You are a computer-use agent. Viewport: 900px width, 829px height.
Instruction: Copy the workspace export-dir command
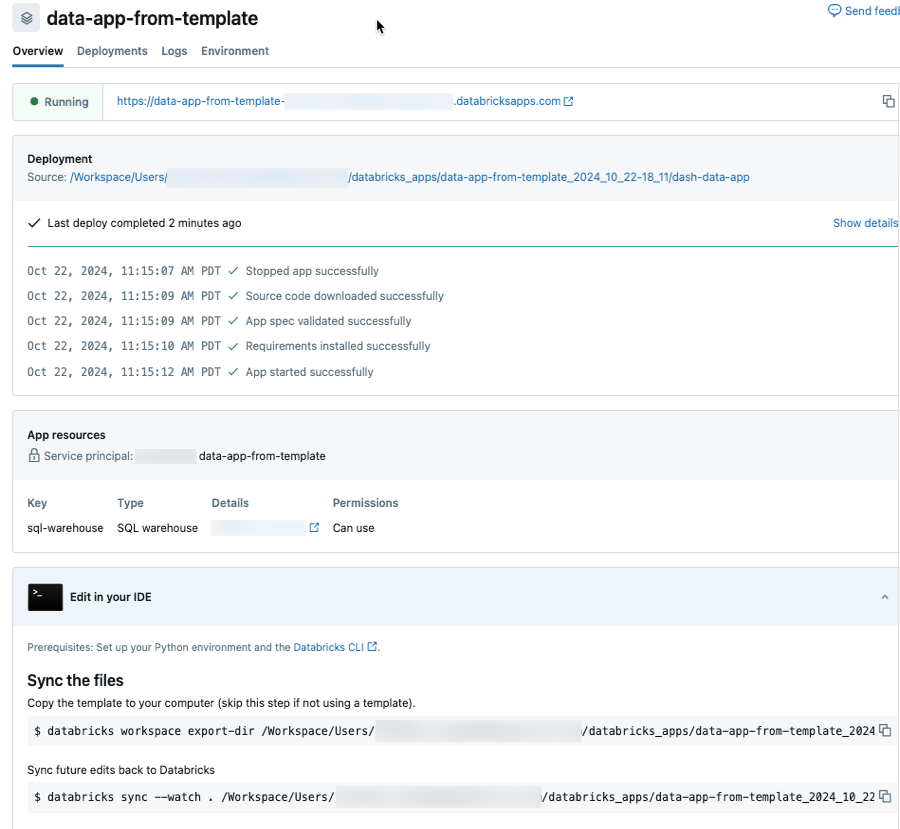[885, 731]
